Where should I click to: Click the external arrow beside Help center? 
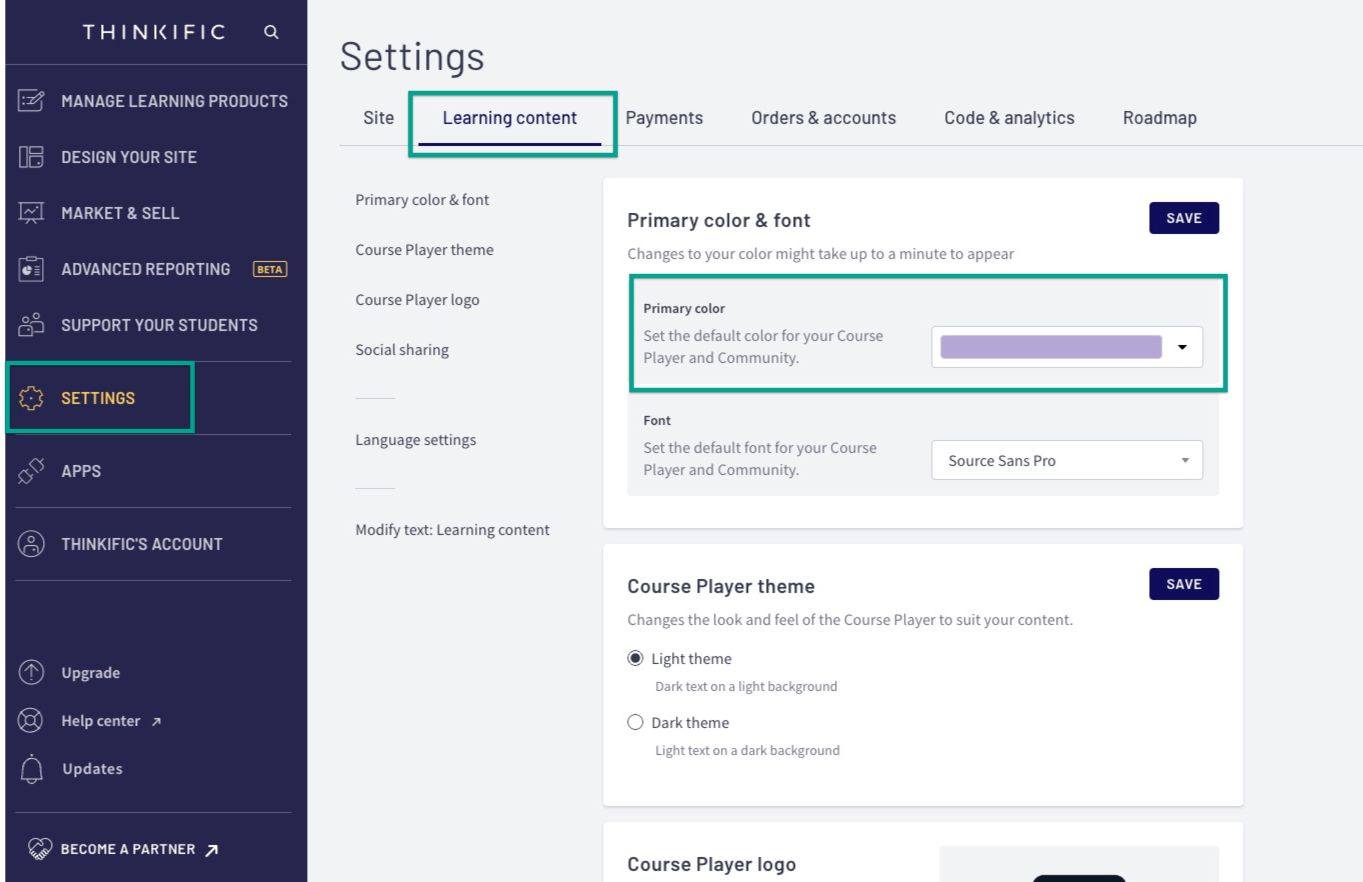pos(156,722)
